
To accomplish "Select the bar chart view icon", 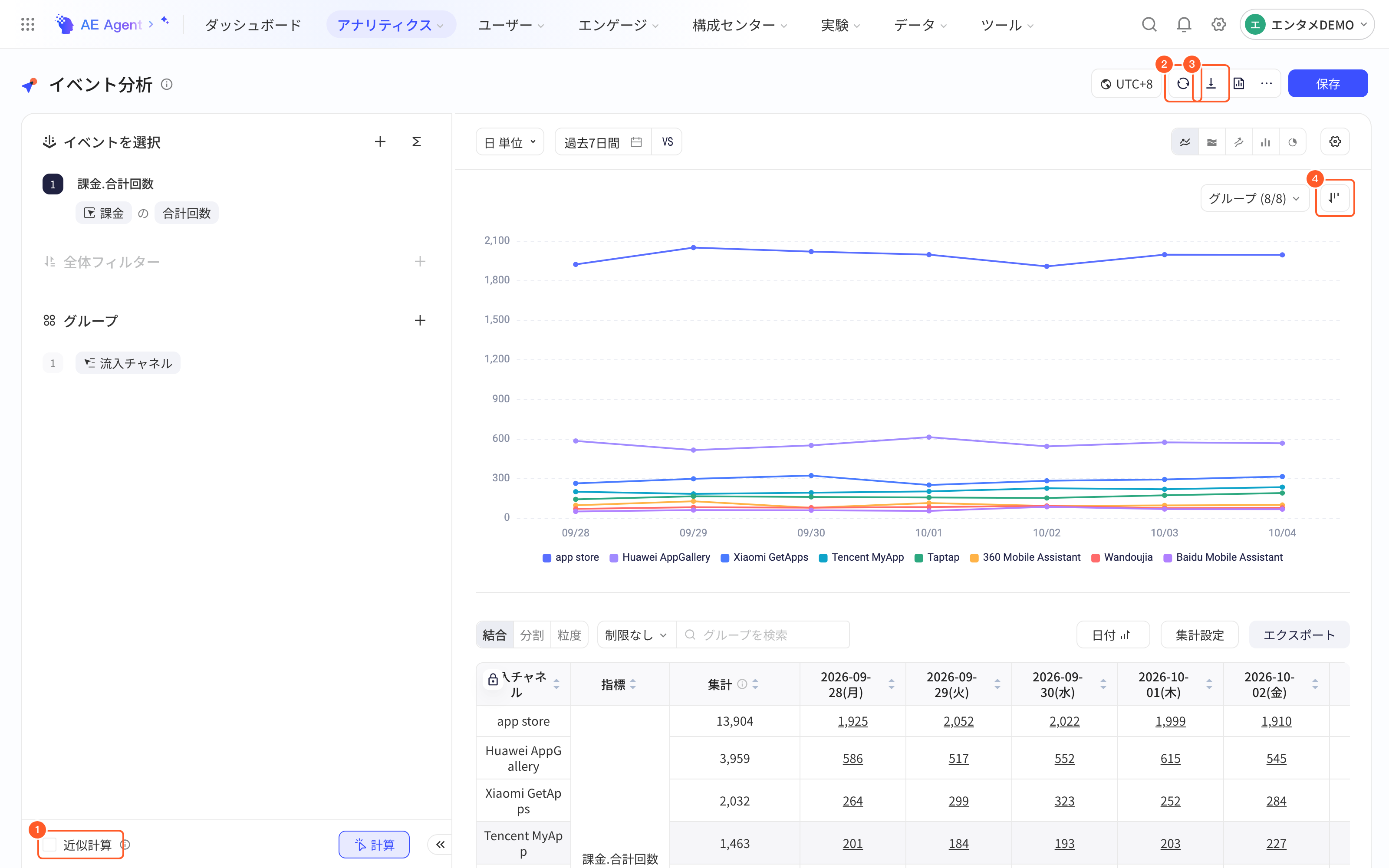I will (1266, 142).
